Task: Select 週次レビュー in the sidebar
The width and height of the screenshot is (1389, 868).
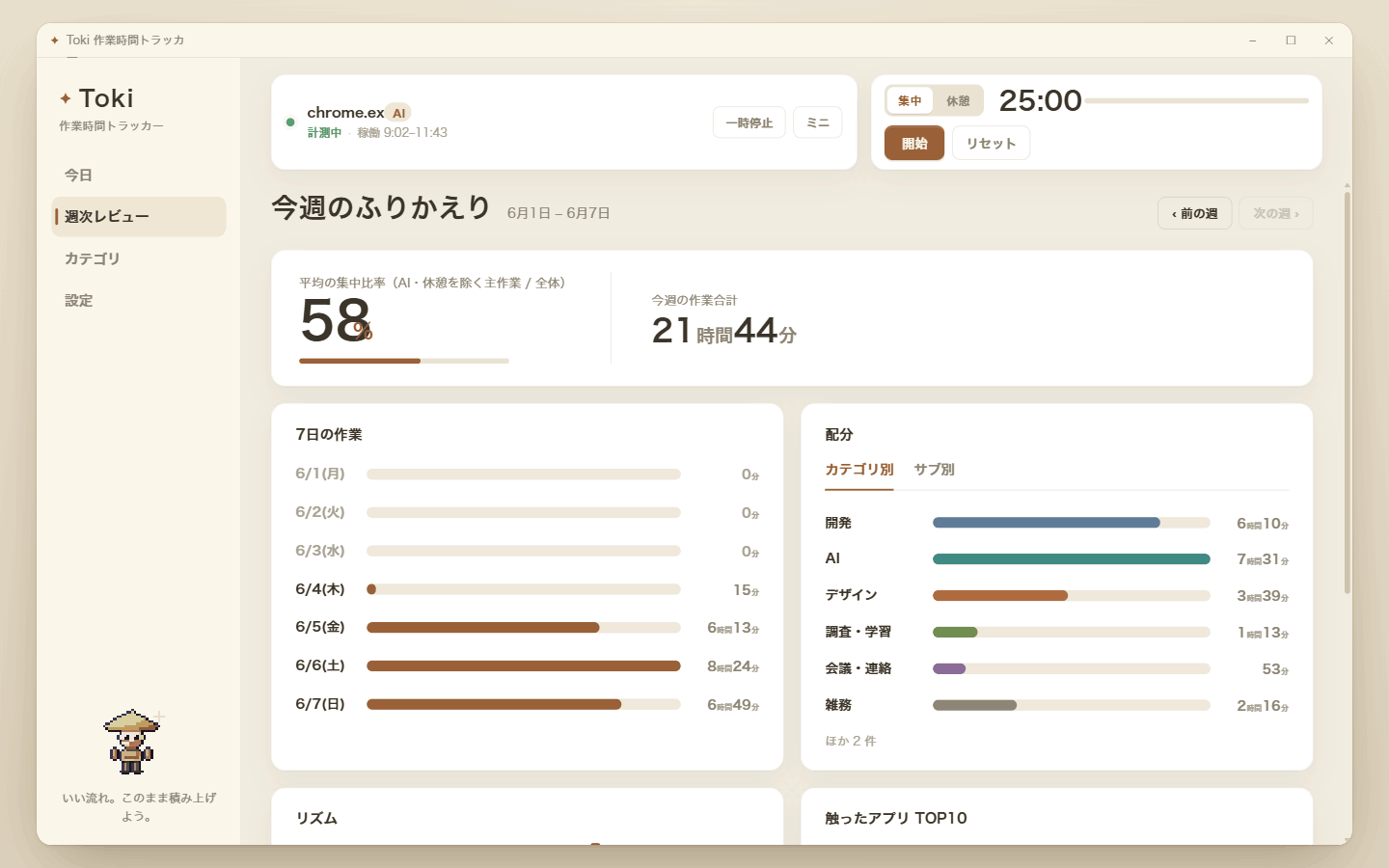Action: [139, 217]
